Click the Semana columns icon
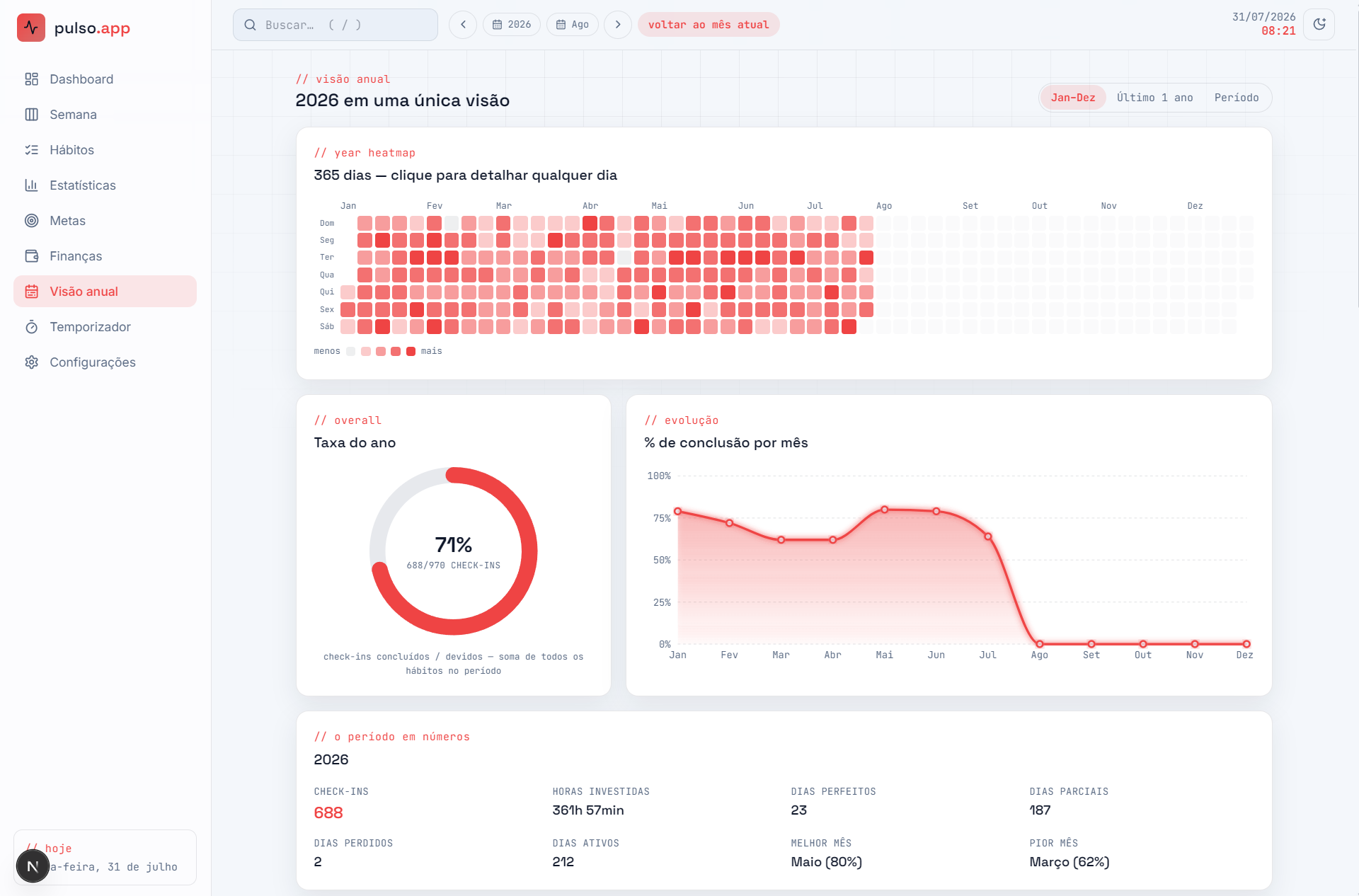The image size is (1359, 896). (31, 115)
